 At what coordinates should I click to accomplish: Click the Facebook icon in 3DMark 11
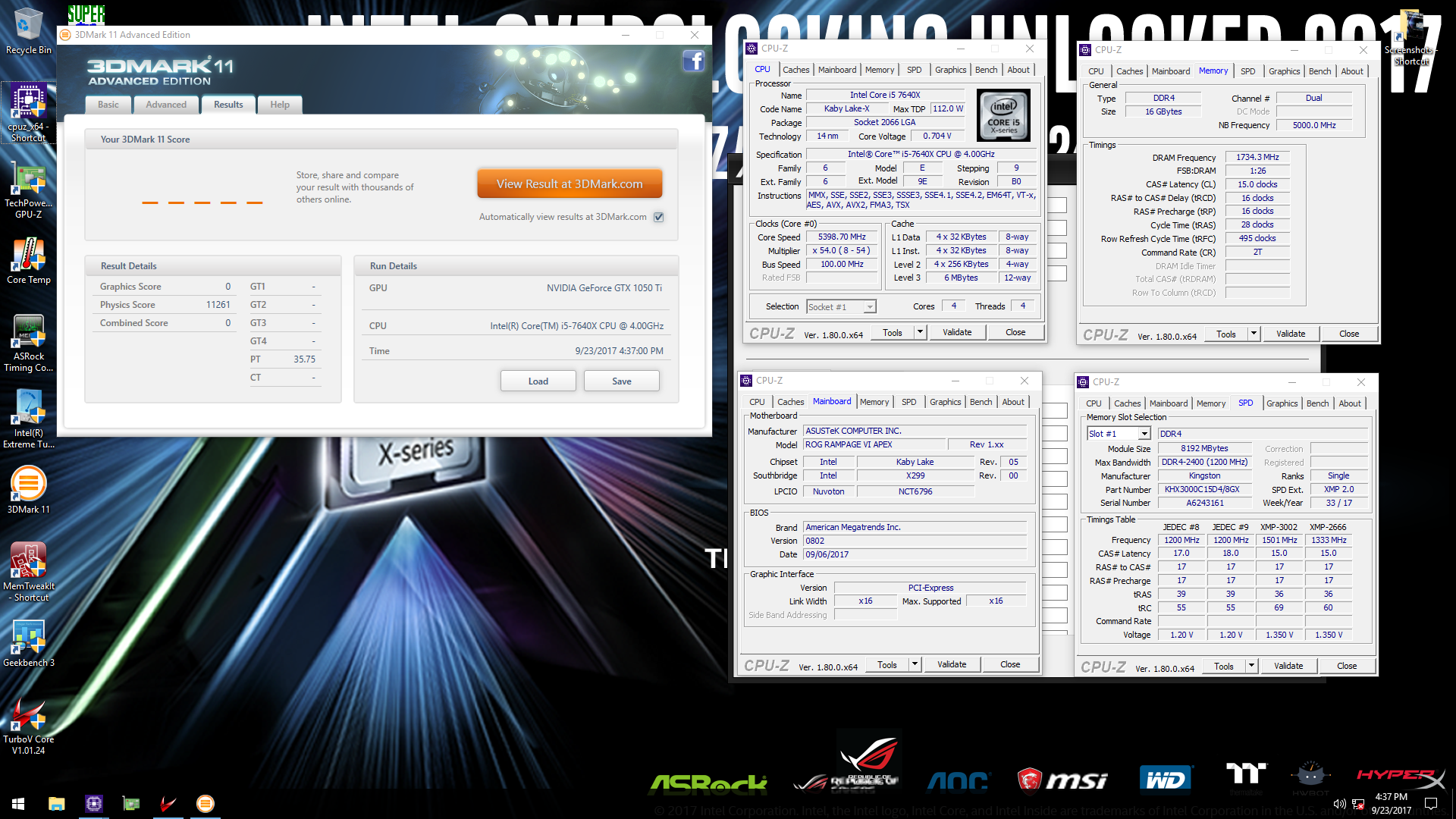pos(693,61)
